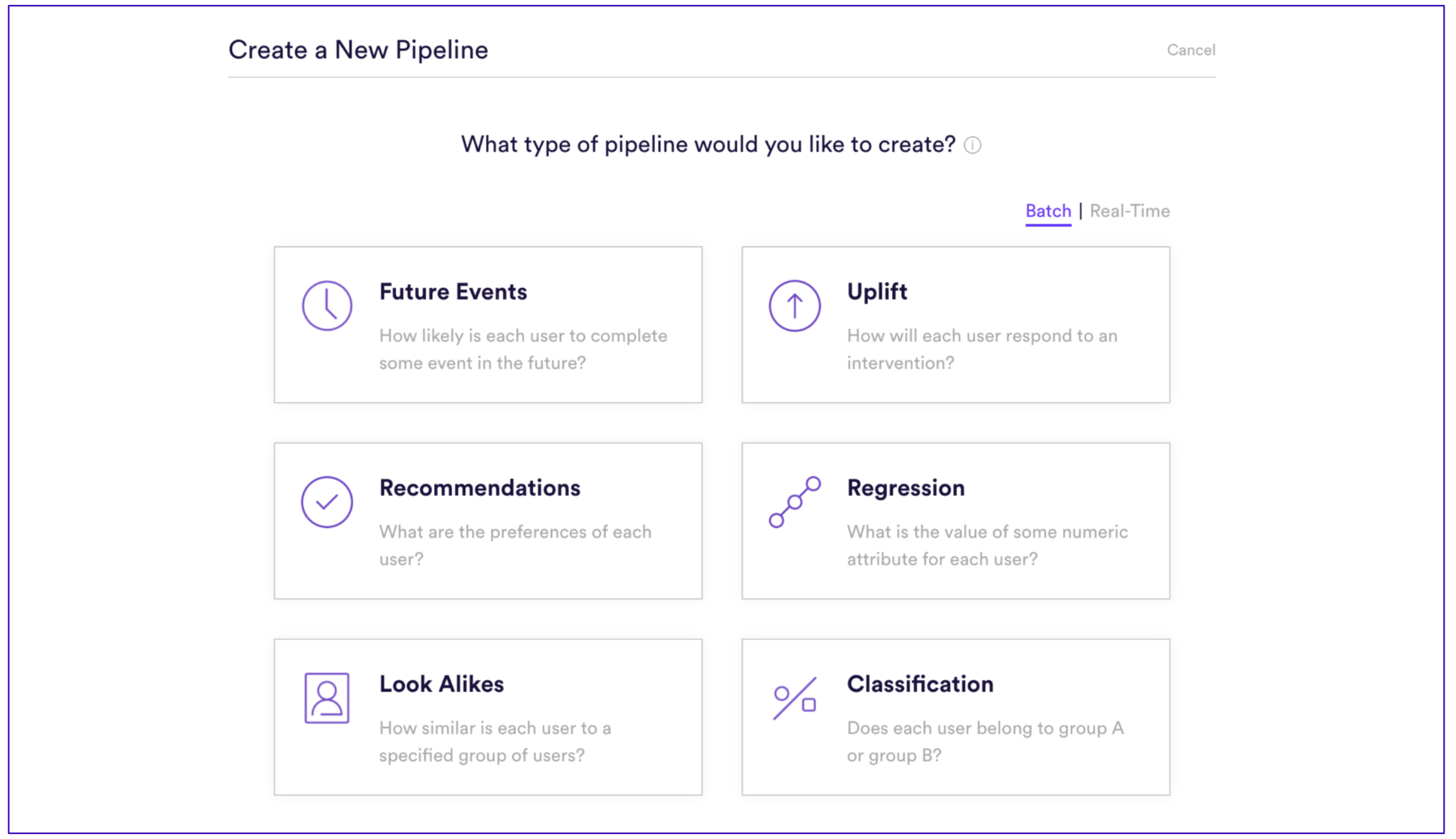Click the Regression connected-dots icon
This screenshot has height=839, width=1456.
795,502
